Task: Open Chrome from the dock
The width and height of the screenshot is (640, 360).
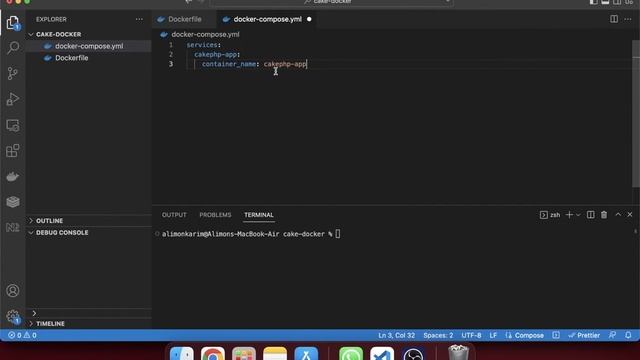Action: [x=213, y=353]
